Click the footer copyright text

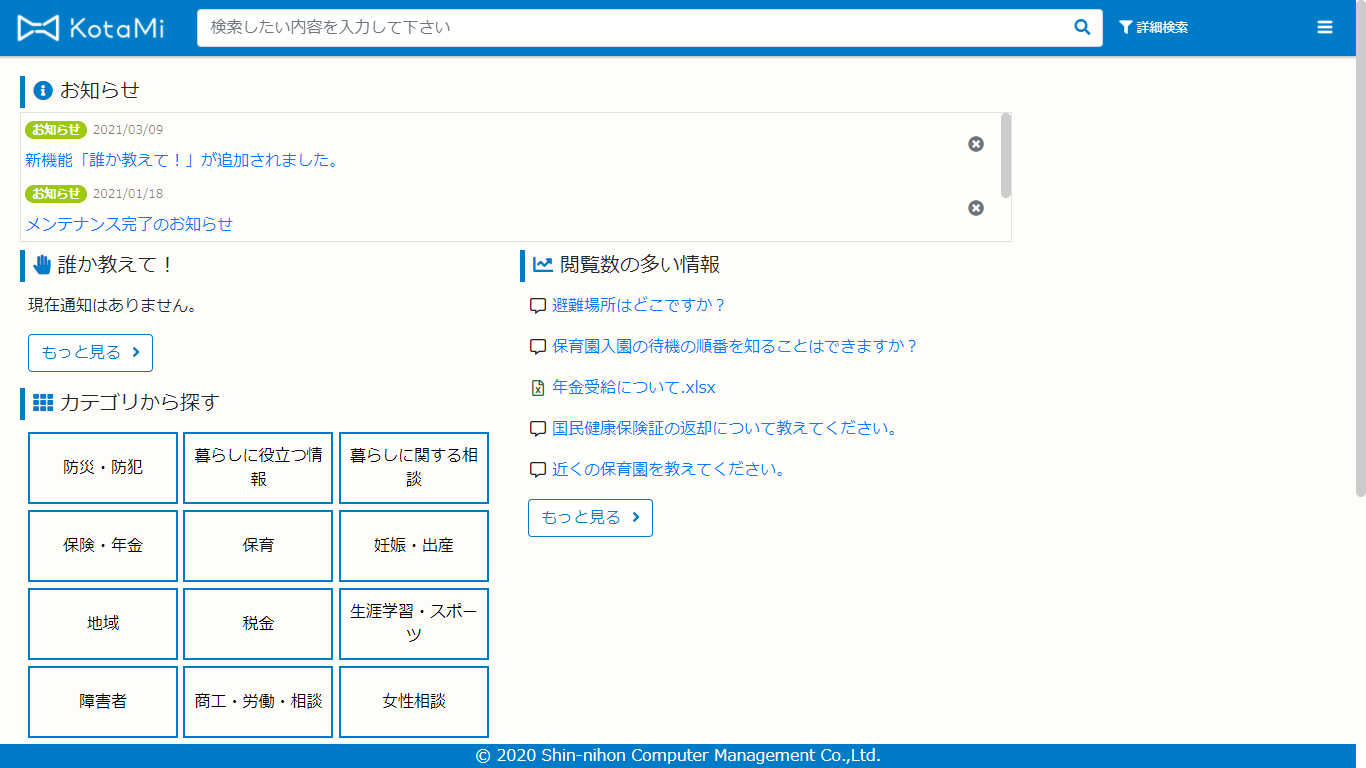tap(678, 756)
